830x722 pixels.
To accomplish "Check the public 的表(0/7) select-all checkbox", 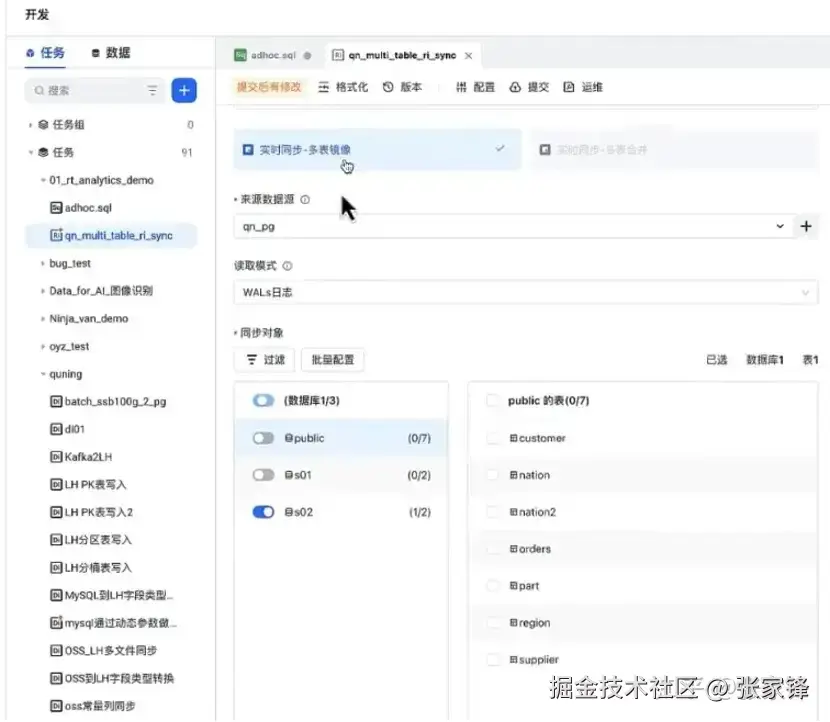I will (x=493, y=401).
